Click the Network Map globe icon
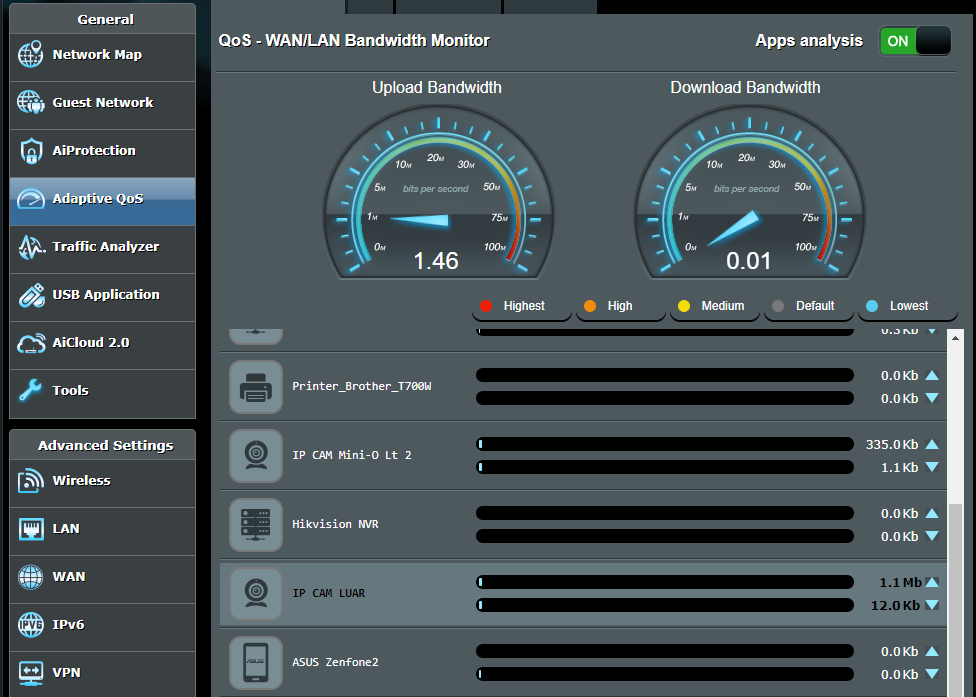This screenshot has width=976, height=697. pos(31,55)
